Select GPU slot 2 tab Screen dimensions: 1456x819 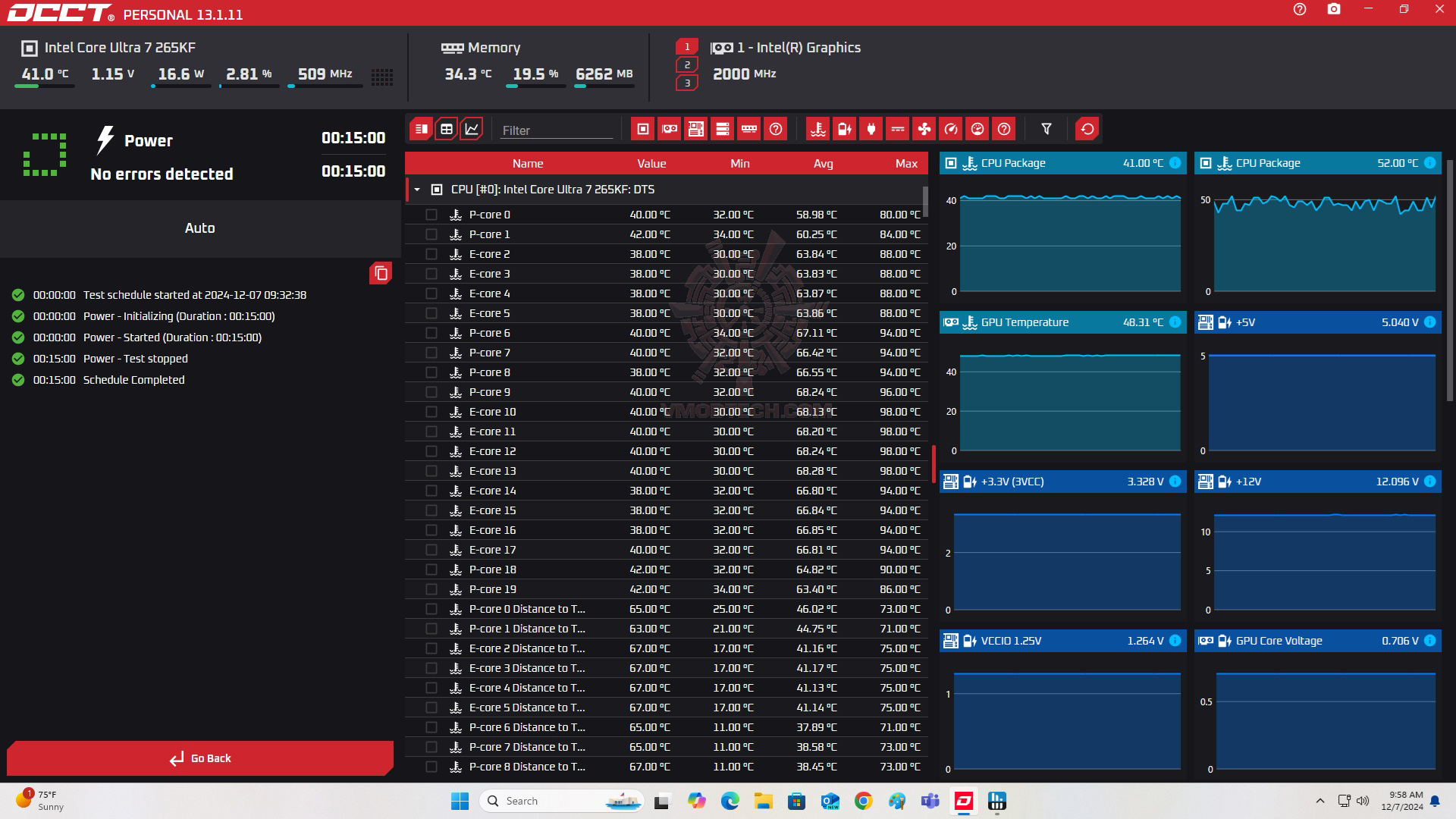(687, 65)
